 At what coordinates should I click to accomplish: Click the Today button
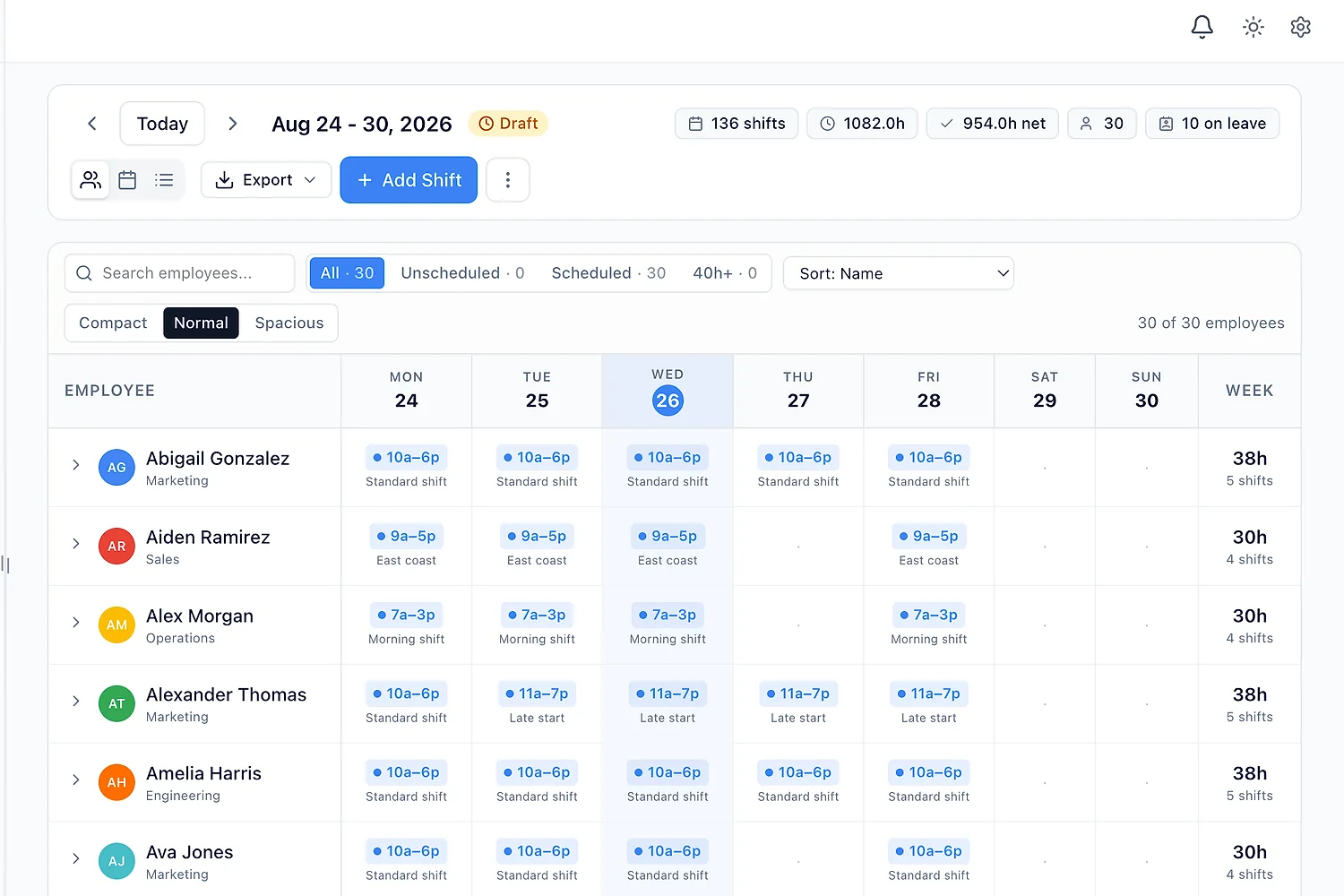point(162,124)
